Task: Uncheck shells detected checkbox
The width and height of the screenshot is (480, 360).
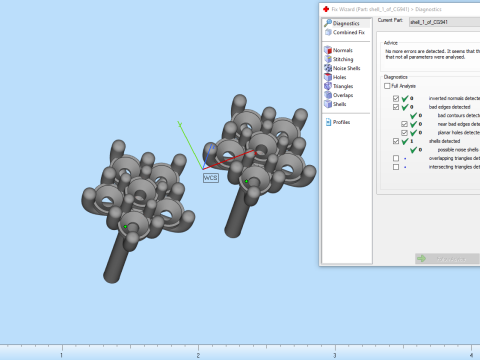Action: click(396, 141)
